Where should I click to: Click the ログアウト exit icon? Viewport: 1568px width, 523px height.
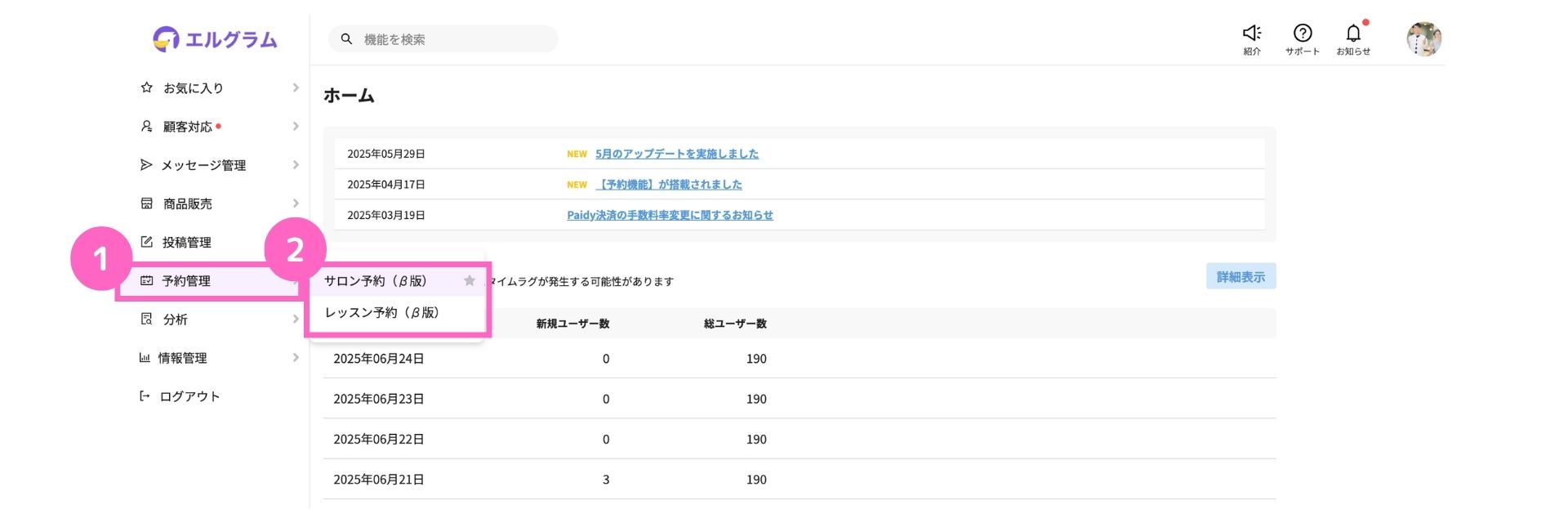point(145,396)
